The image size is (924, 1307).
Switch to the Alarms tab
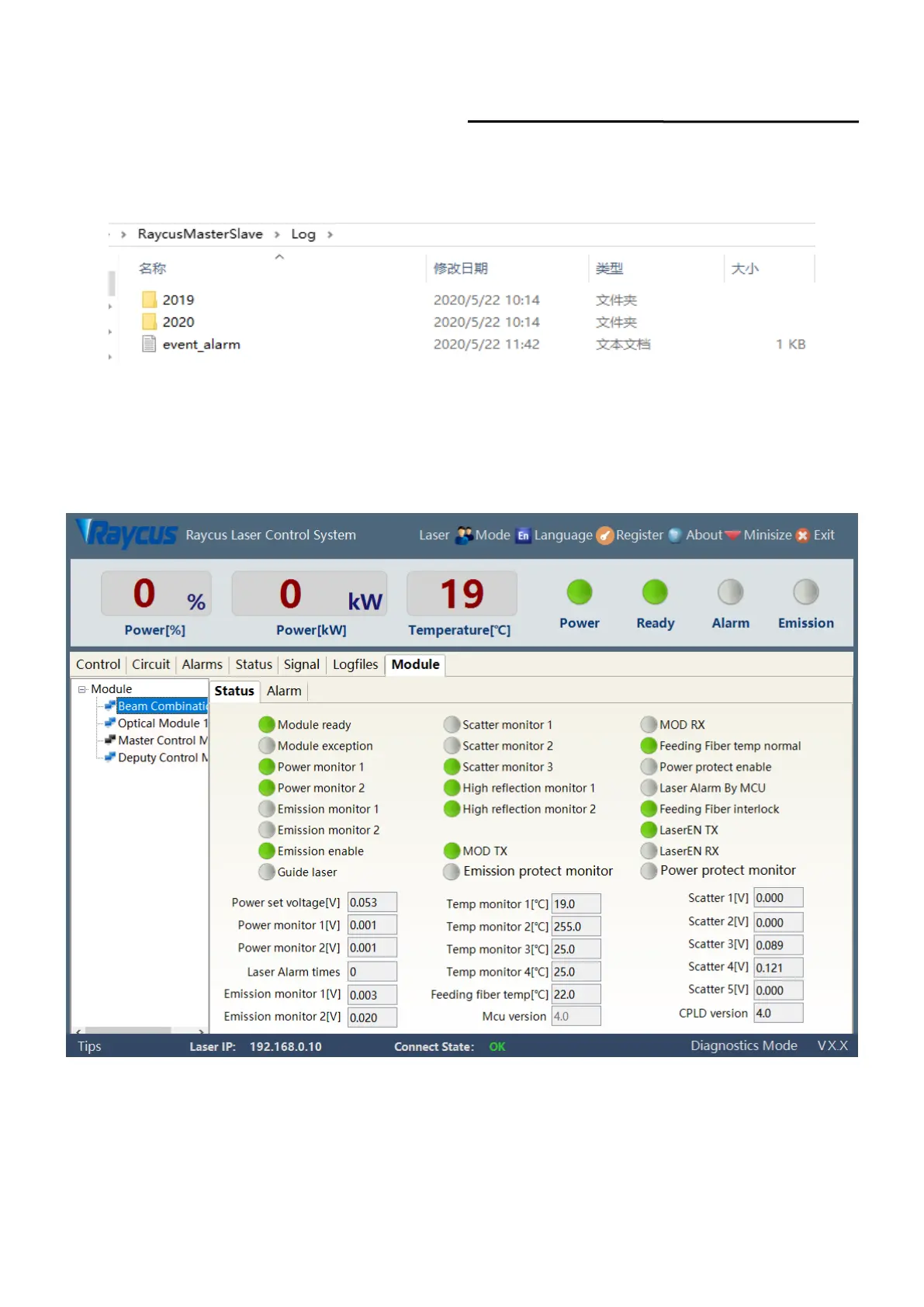coord(202,664)
